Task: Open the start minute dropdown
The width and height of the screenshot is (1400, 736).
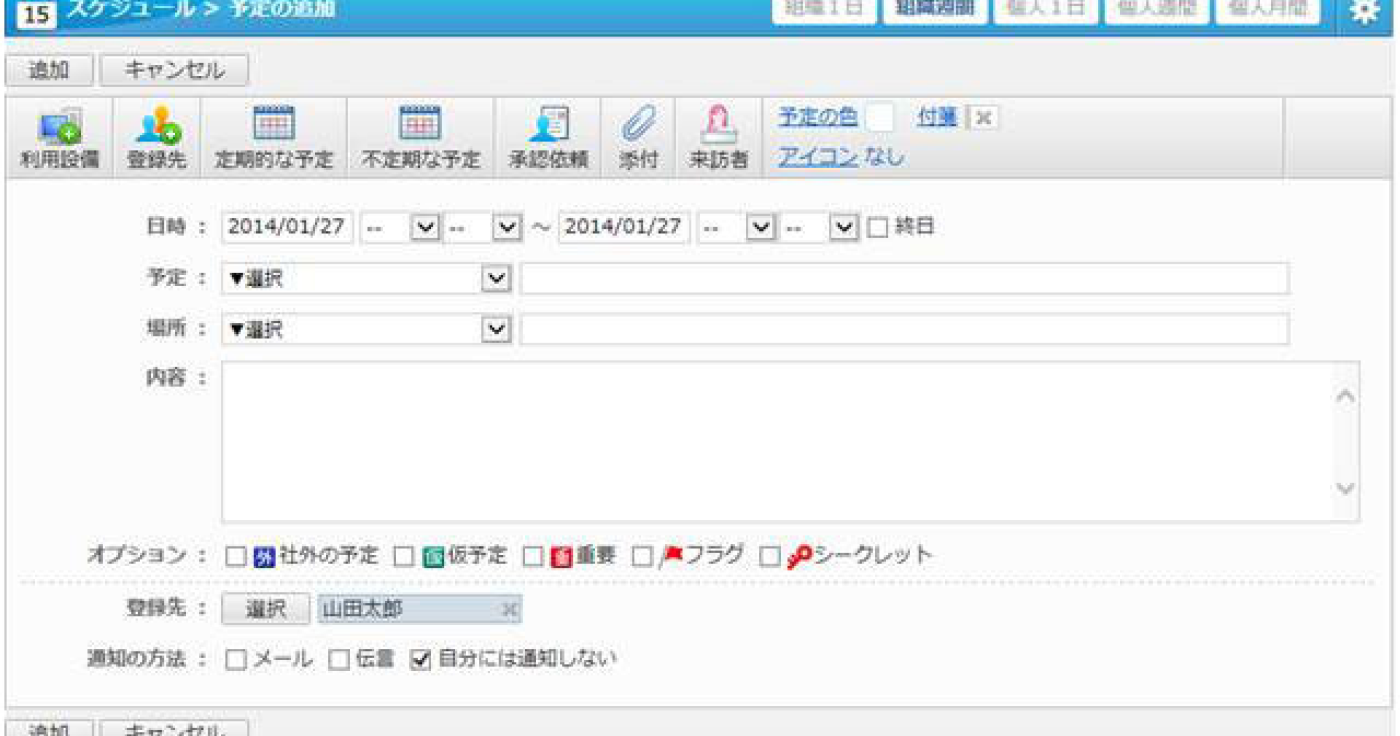Action: click(x=483, y=227)
